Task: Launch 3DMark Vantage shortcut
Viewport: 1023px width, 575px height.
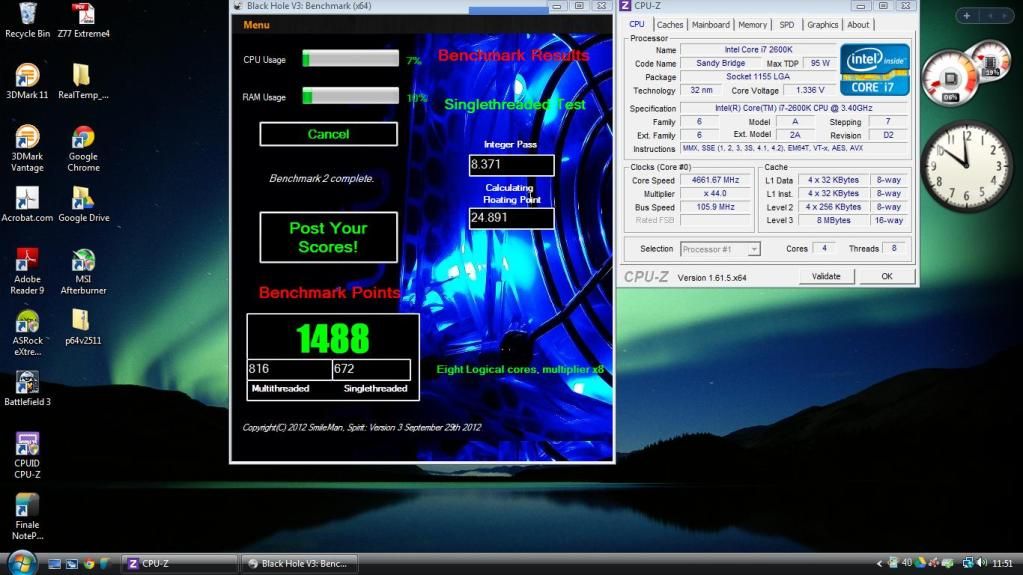Action: (x=27, y=149)
